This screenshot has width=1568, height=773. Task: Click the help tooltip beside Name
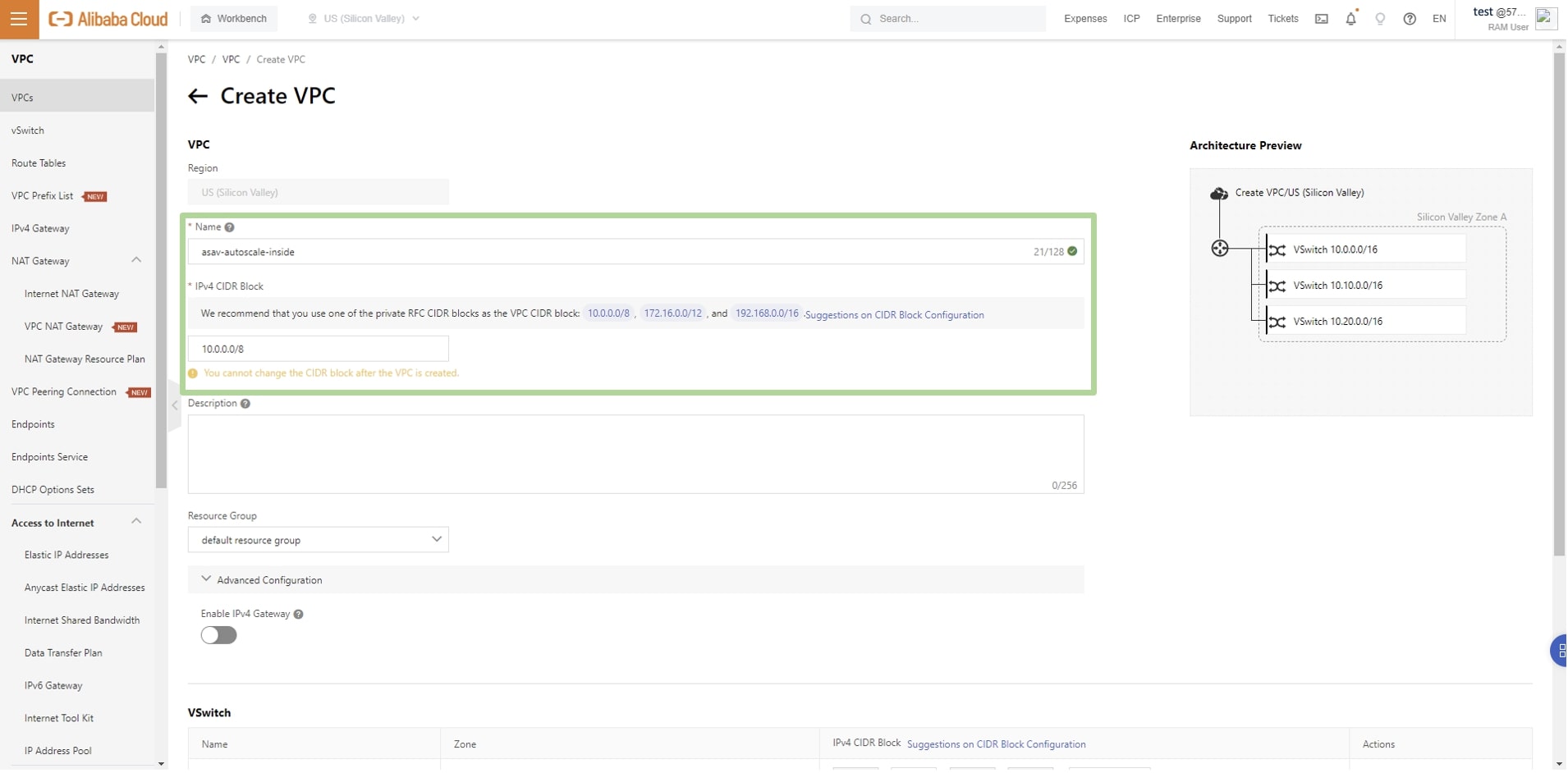(x=228, y=227)
